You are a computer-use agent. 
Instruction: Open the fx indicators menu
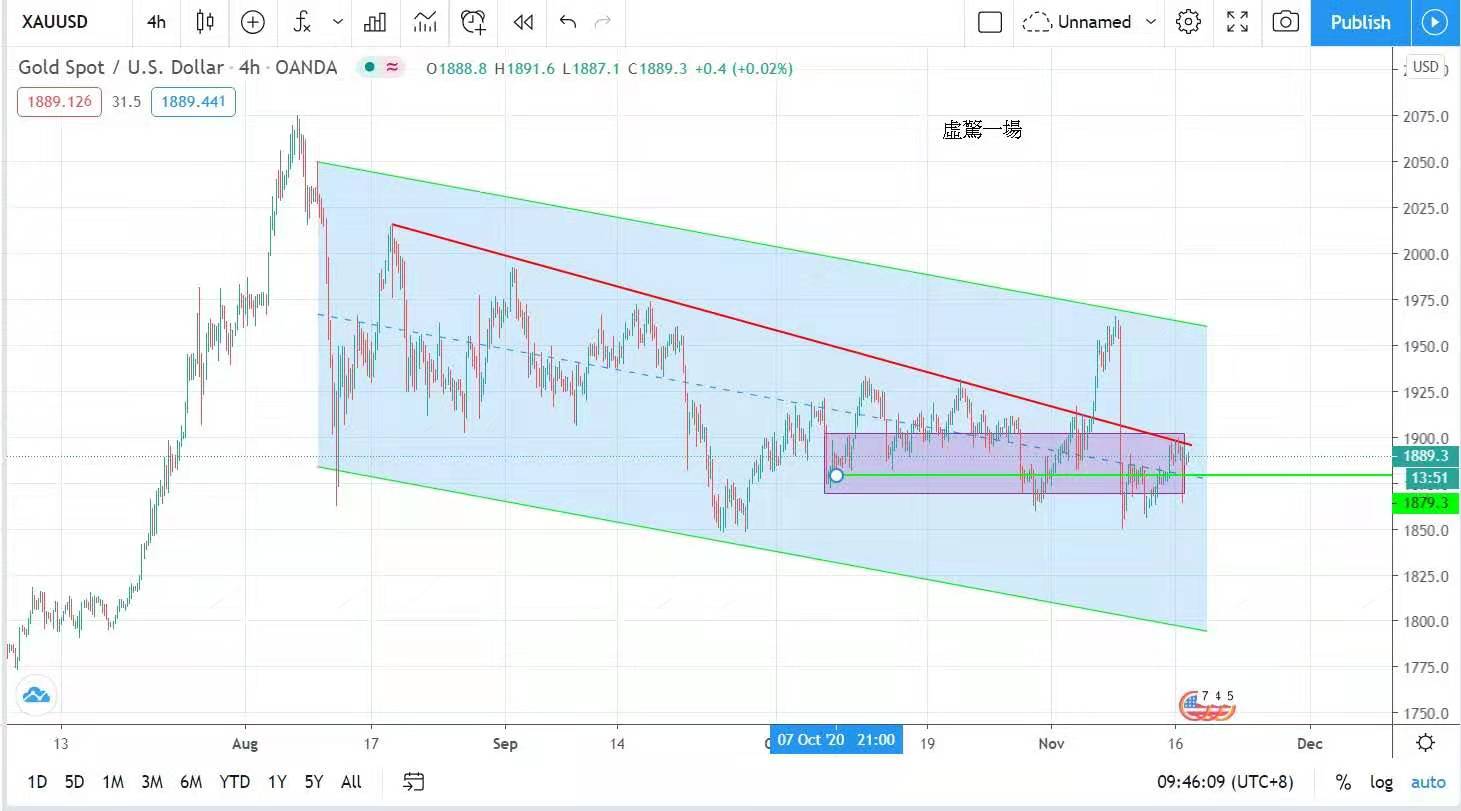(x=302, y=22)
